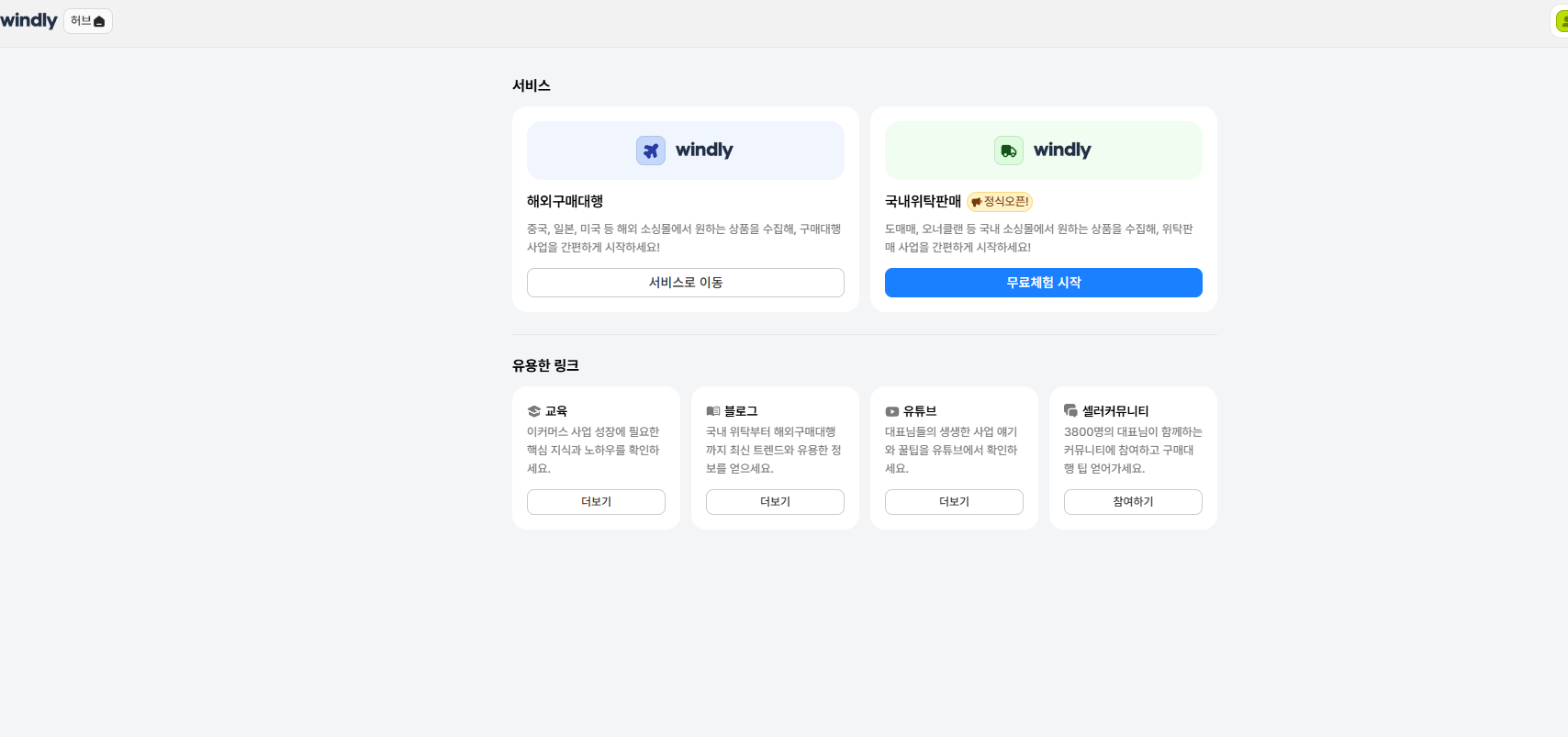
Task: Click the description beginning 국내 위탁부터
Action: tap(774, 450)
